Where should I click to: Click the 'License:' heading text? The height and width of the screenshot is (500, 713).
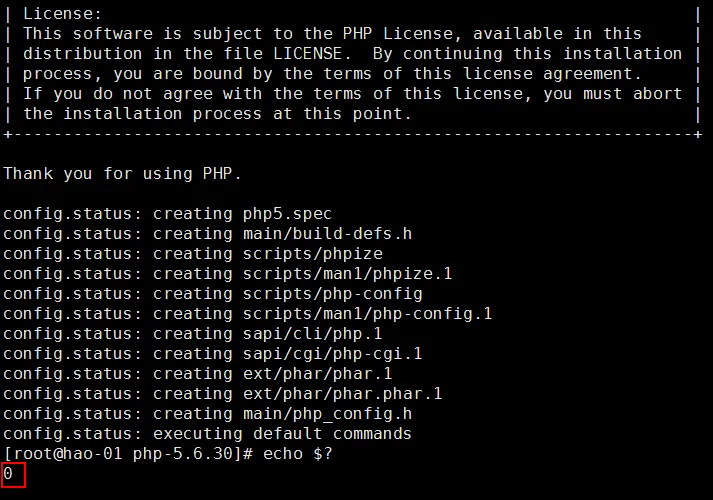[x=62, y=14]
